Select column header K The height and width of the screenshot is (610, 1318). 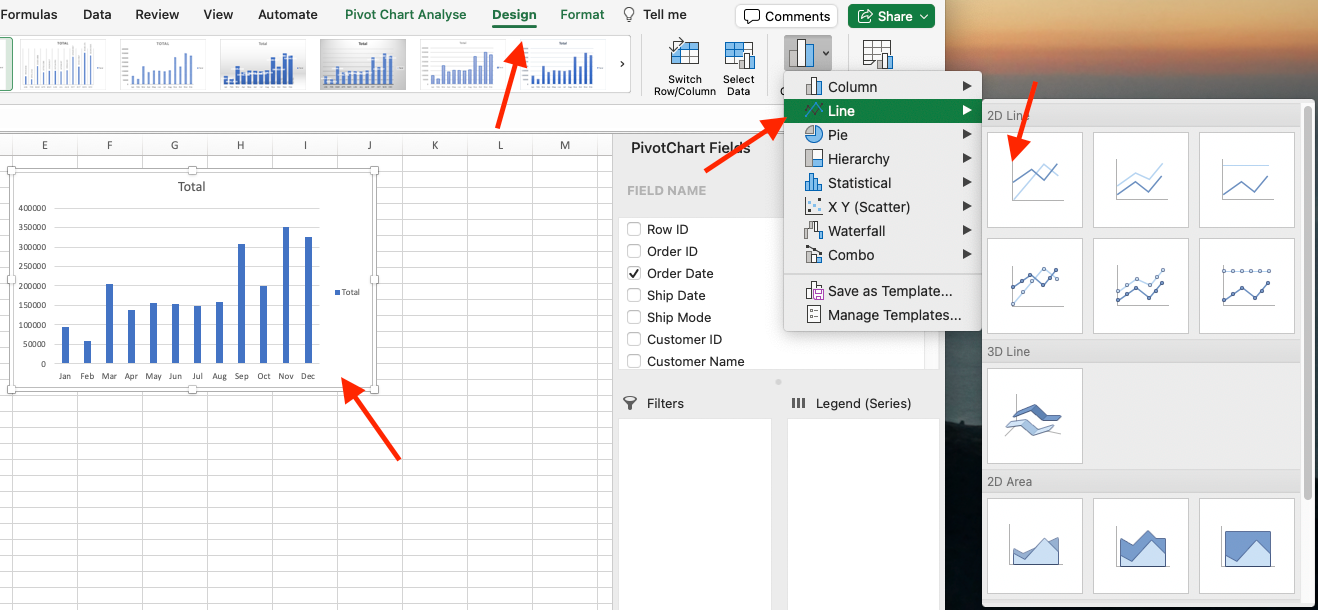coord(435,146)
